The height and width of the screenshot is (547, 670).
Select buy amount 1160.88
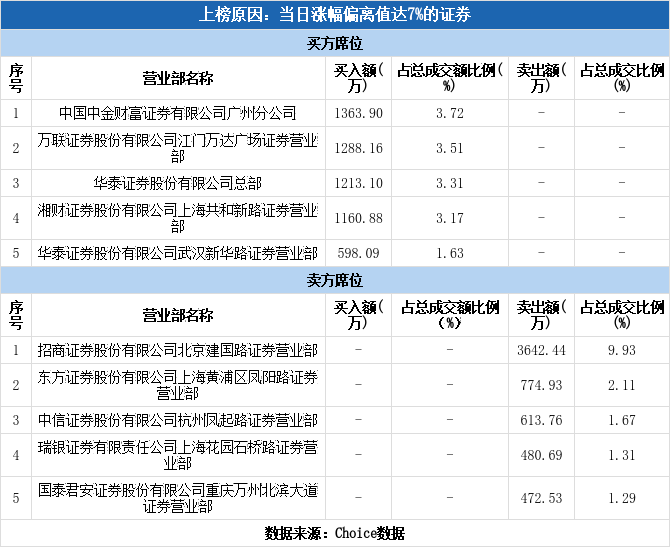click(359, 218)
